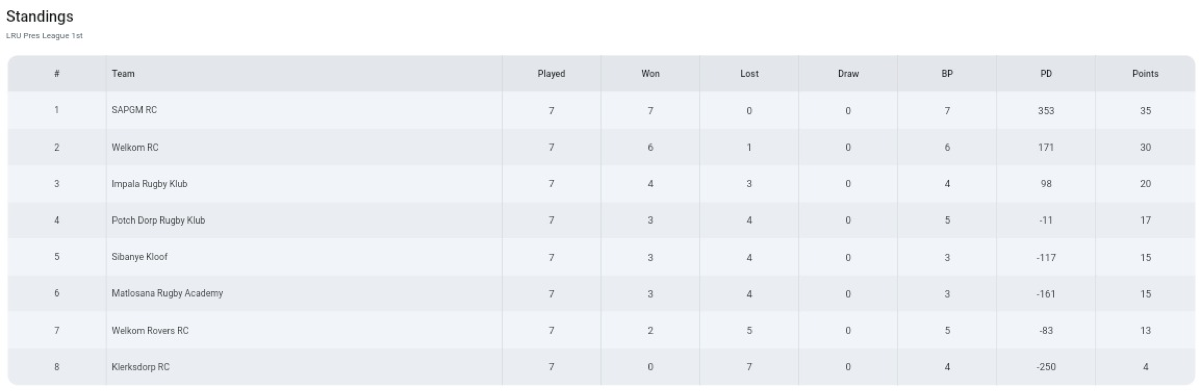Image resolution: width=1200 pixels, height=391 pixels.
Task: Open the Impala Rugby Klub row
Action: point(599,184)
